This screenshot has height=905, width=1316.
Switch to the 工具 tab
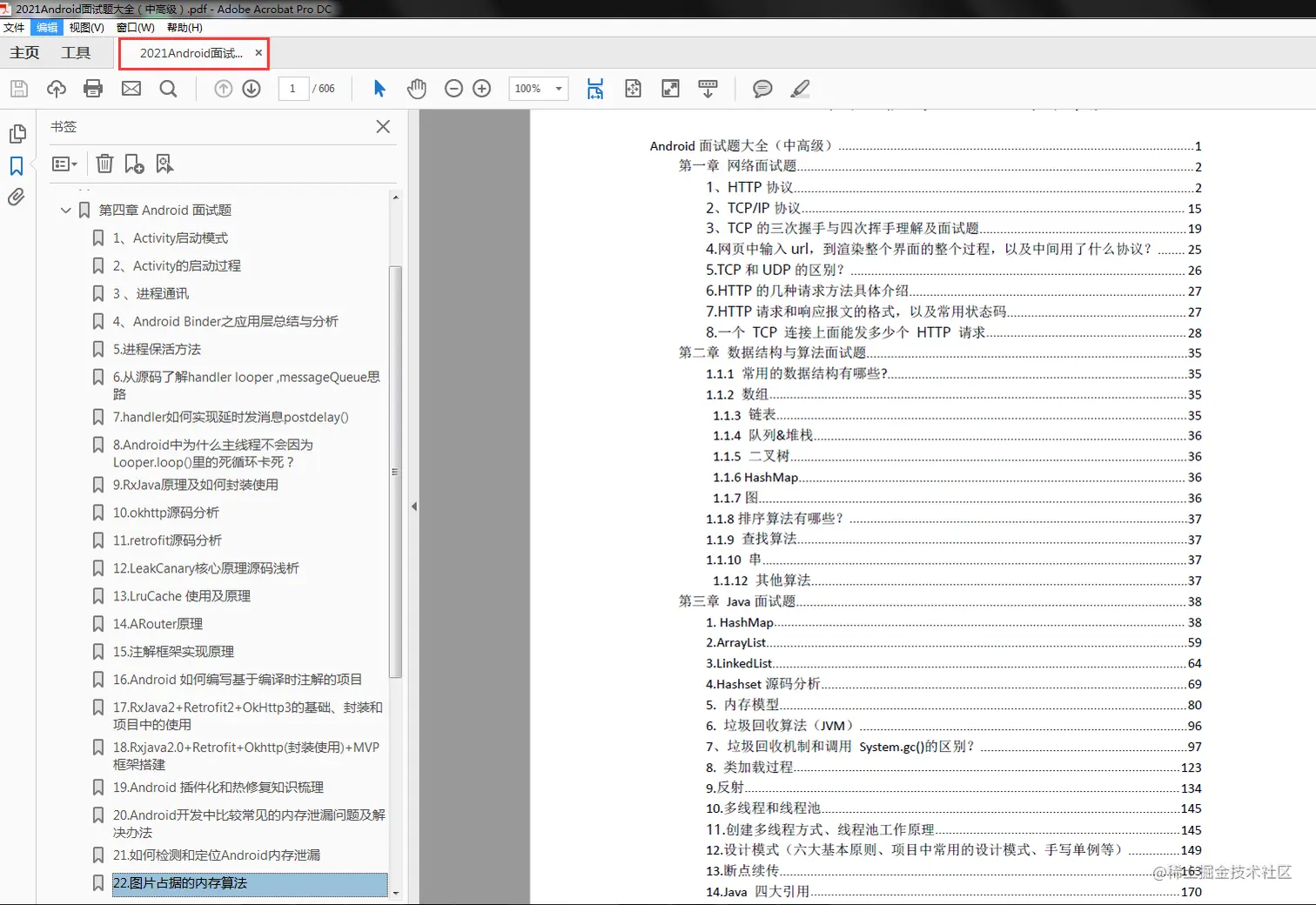click(x=76, y=53)
